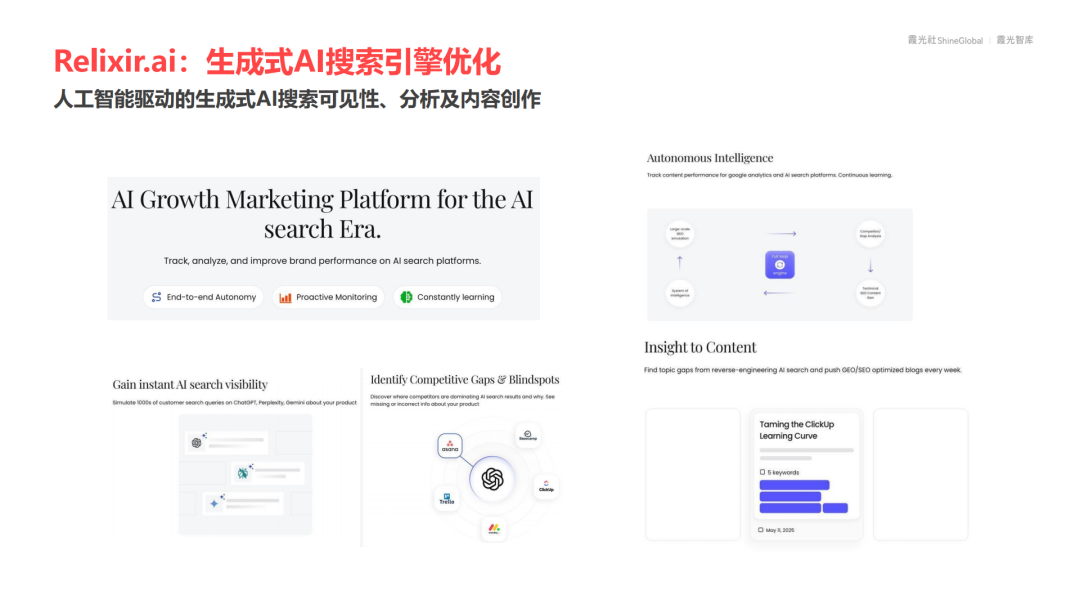Click the ClickUp logo tile
The width and height of the screenshot is (1080, 608).
pyautogui.click(x=546, y=486)
